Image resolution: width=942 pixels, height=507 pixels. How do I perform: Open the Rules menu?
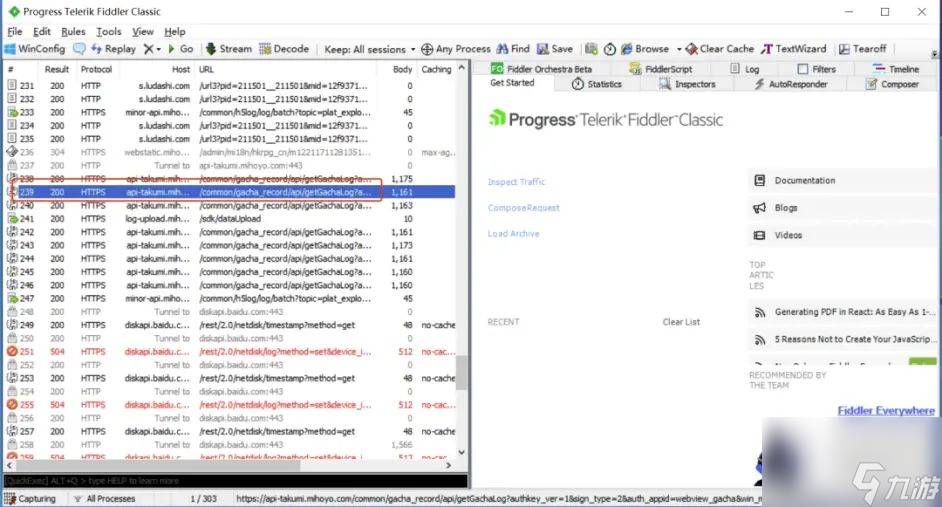(73, 32)
